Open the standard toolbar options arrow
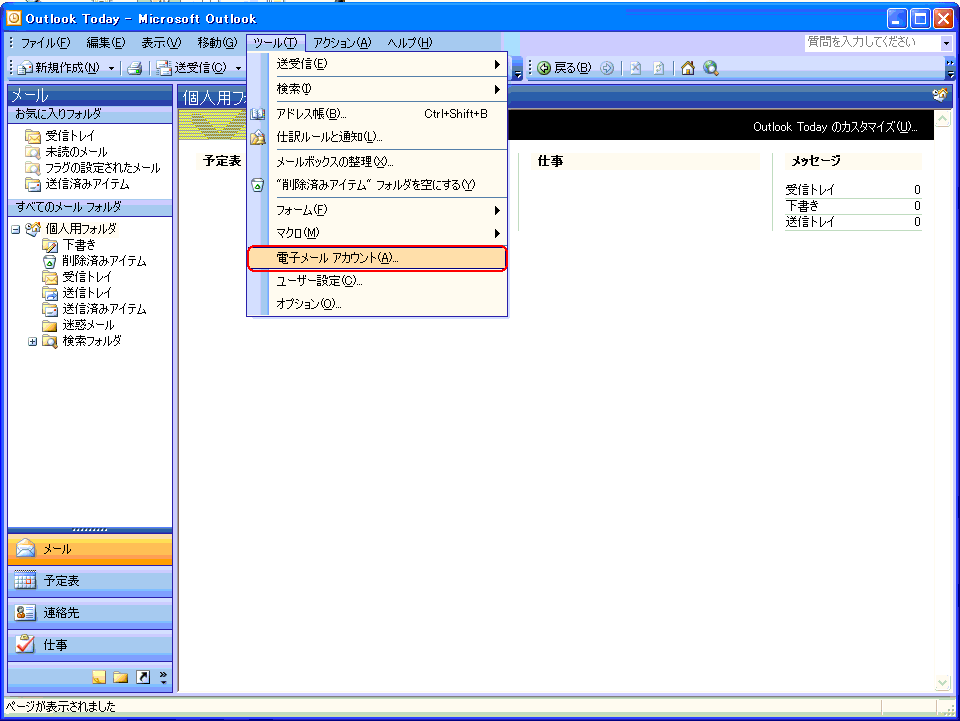 (x=518, y=69)
